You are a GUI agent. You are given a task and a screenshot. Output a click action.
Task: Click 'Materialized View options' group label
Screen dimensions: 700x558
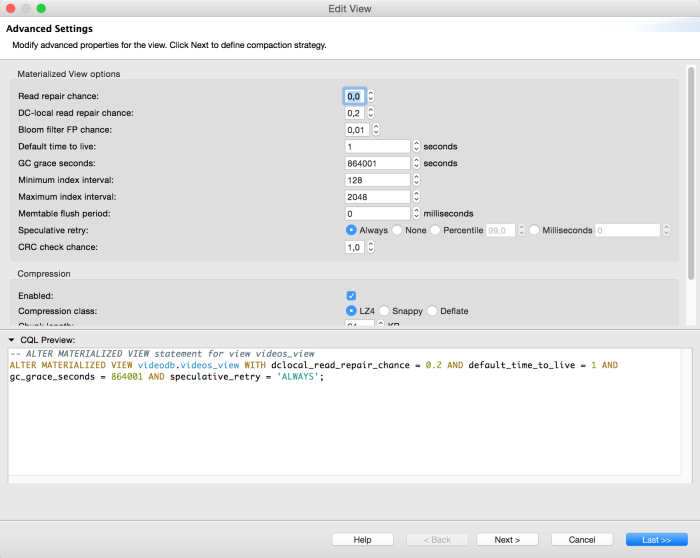(x=69, y=74)
